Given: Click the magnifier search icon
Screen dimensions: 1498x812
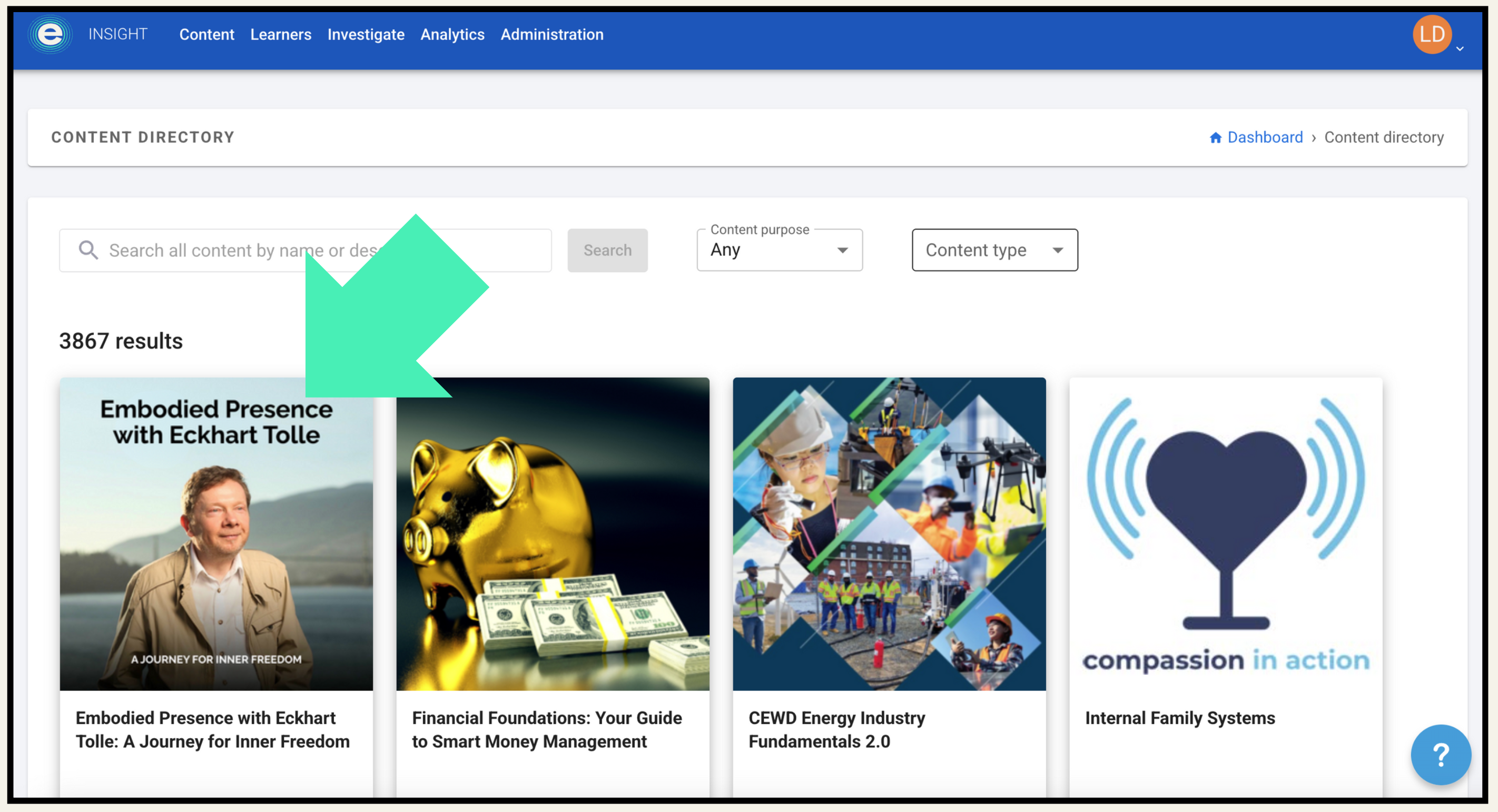Looking at the screenshot, I should 88,250.
